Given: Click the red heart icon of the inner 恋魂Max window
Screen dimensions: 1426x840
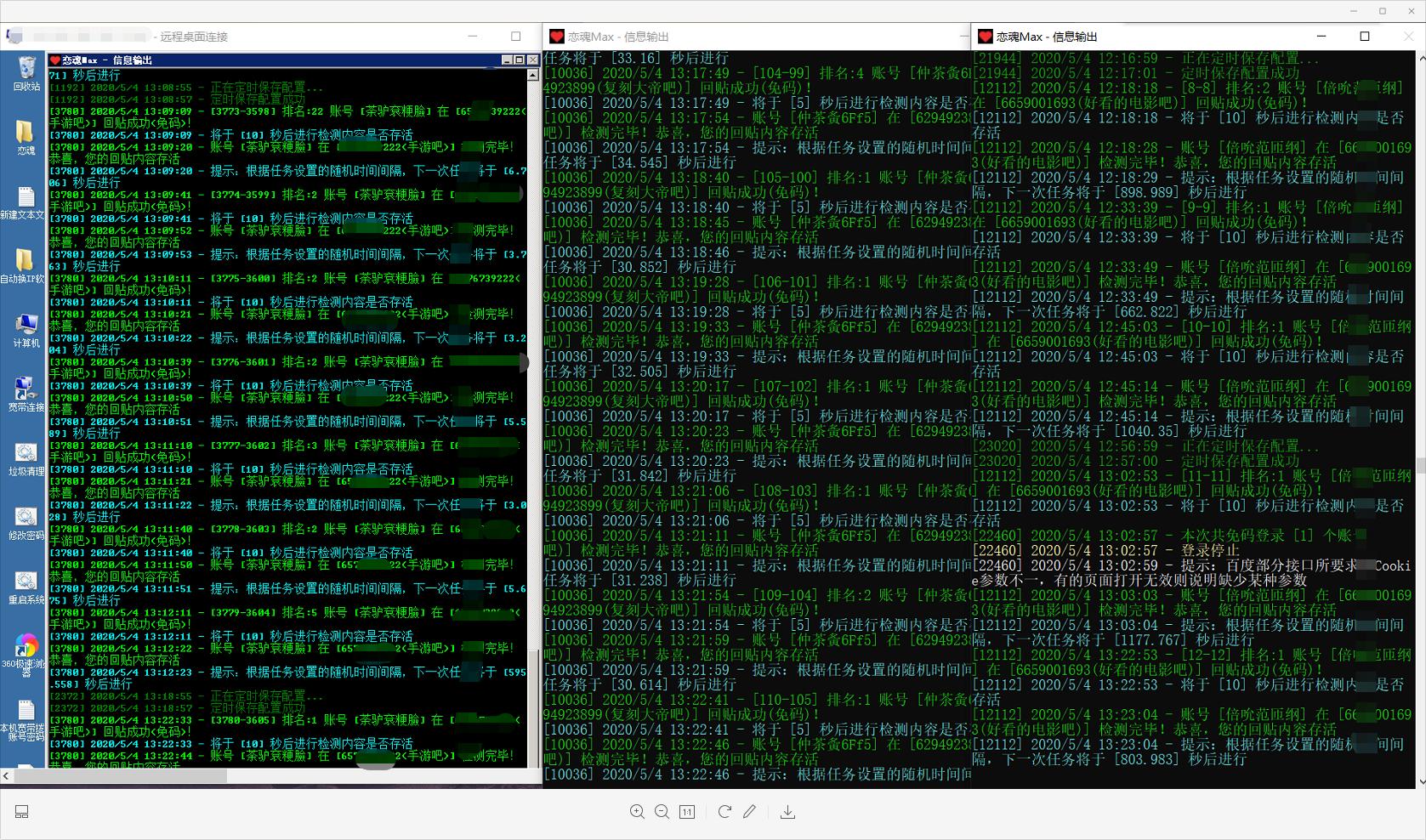Looking at the screenshot, I should [55, 60].
